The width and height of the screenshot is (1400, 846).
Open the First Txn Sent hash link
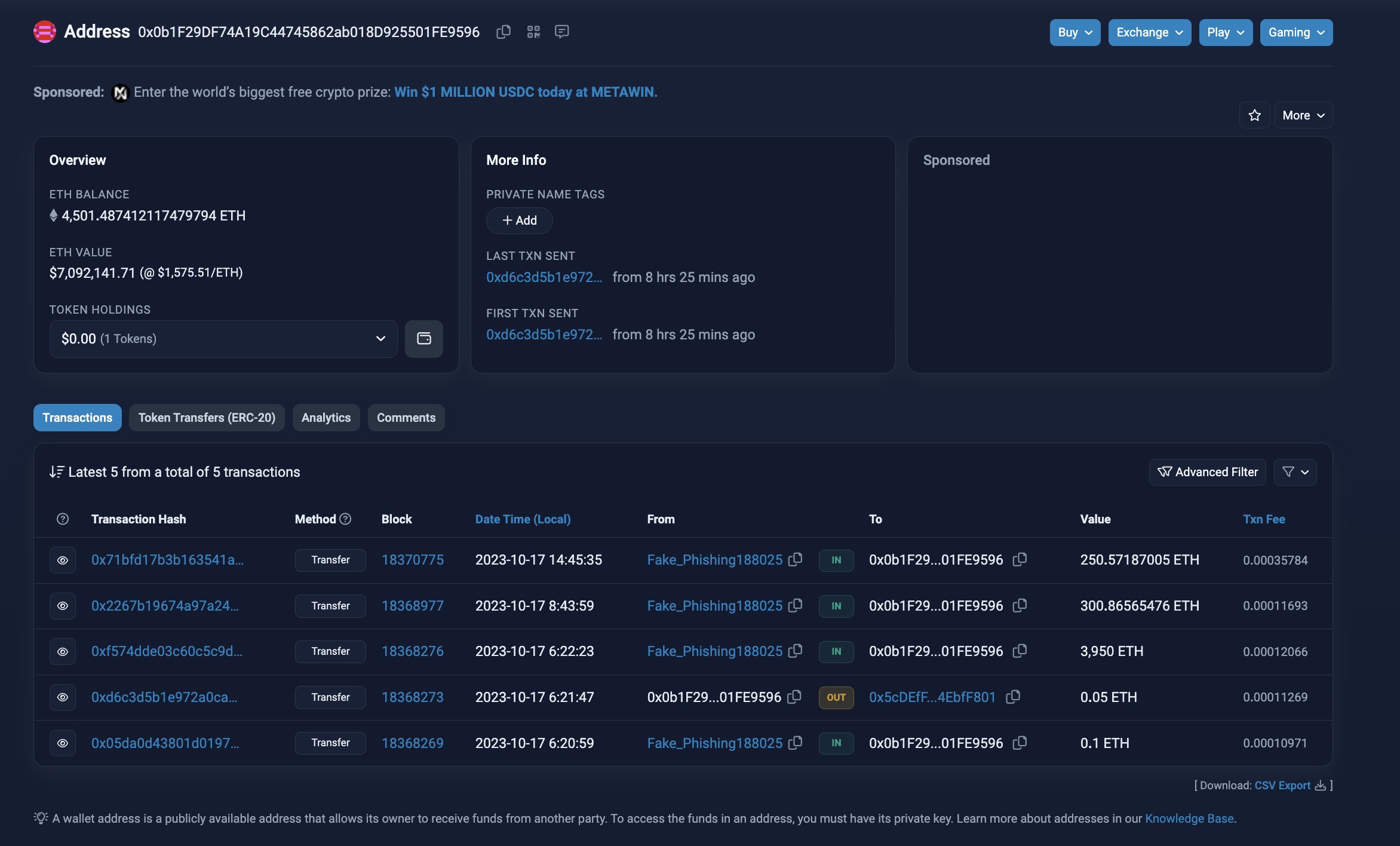click(544, 335)
